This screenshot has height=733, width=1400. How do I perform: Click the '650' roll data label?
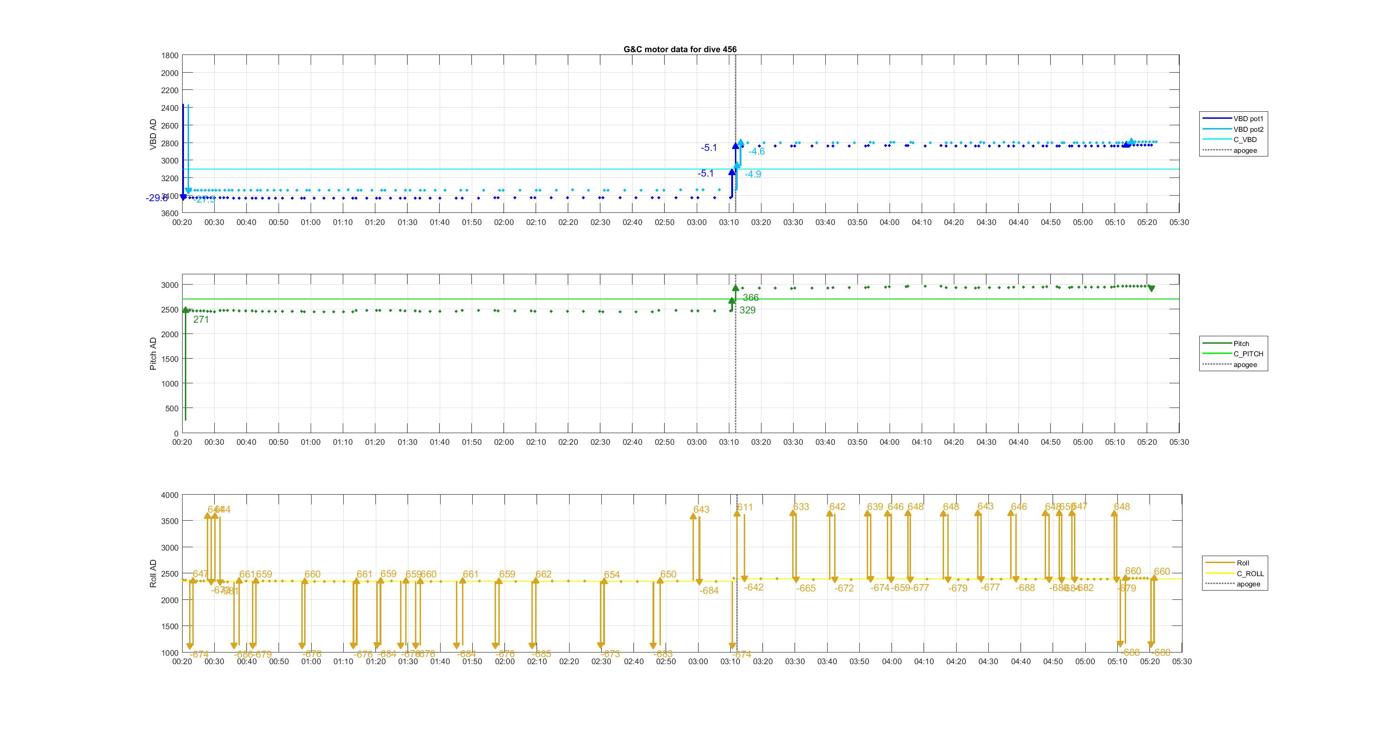[668, 575]
